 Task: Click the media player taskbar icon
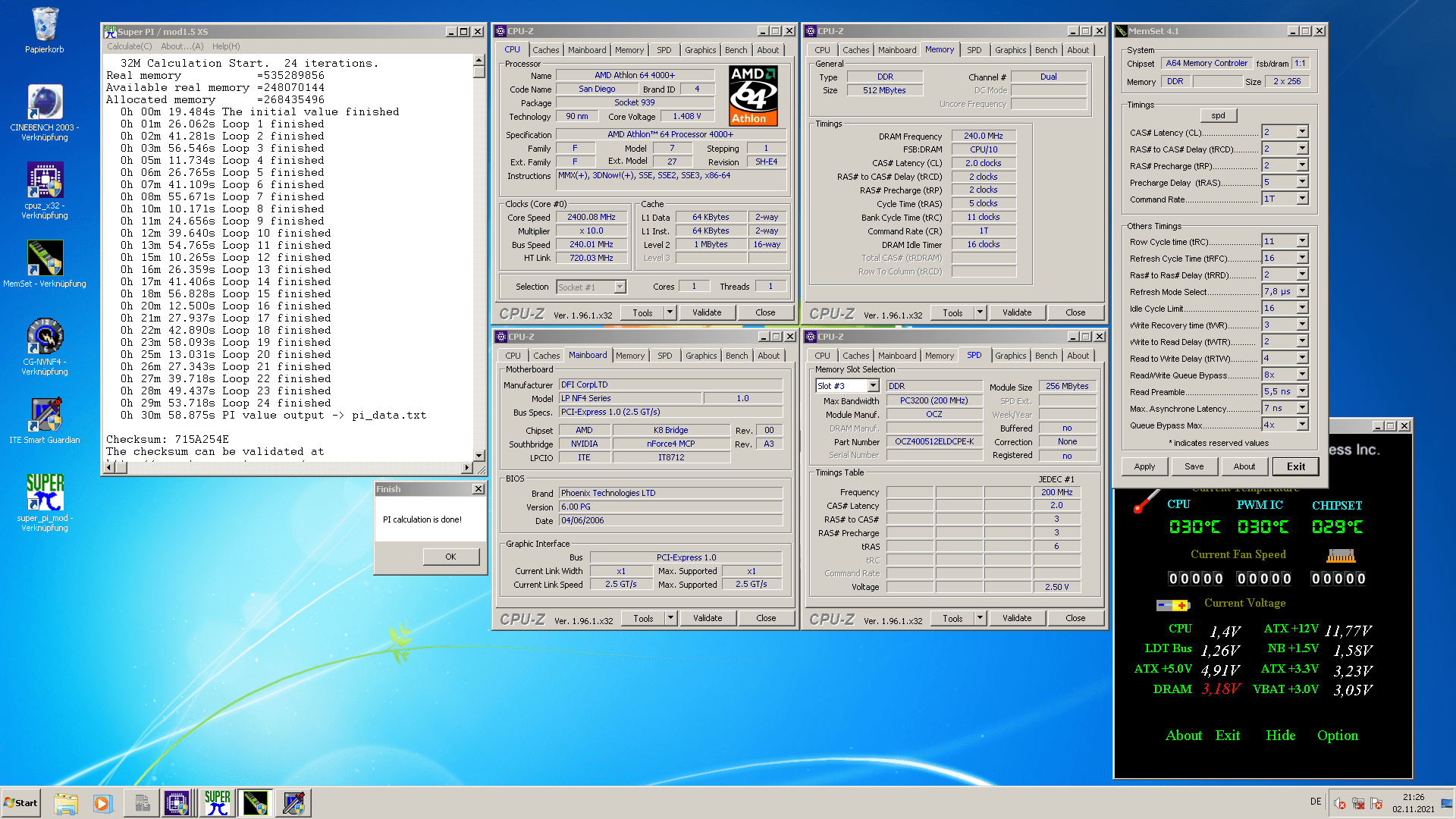(102, 803)
